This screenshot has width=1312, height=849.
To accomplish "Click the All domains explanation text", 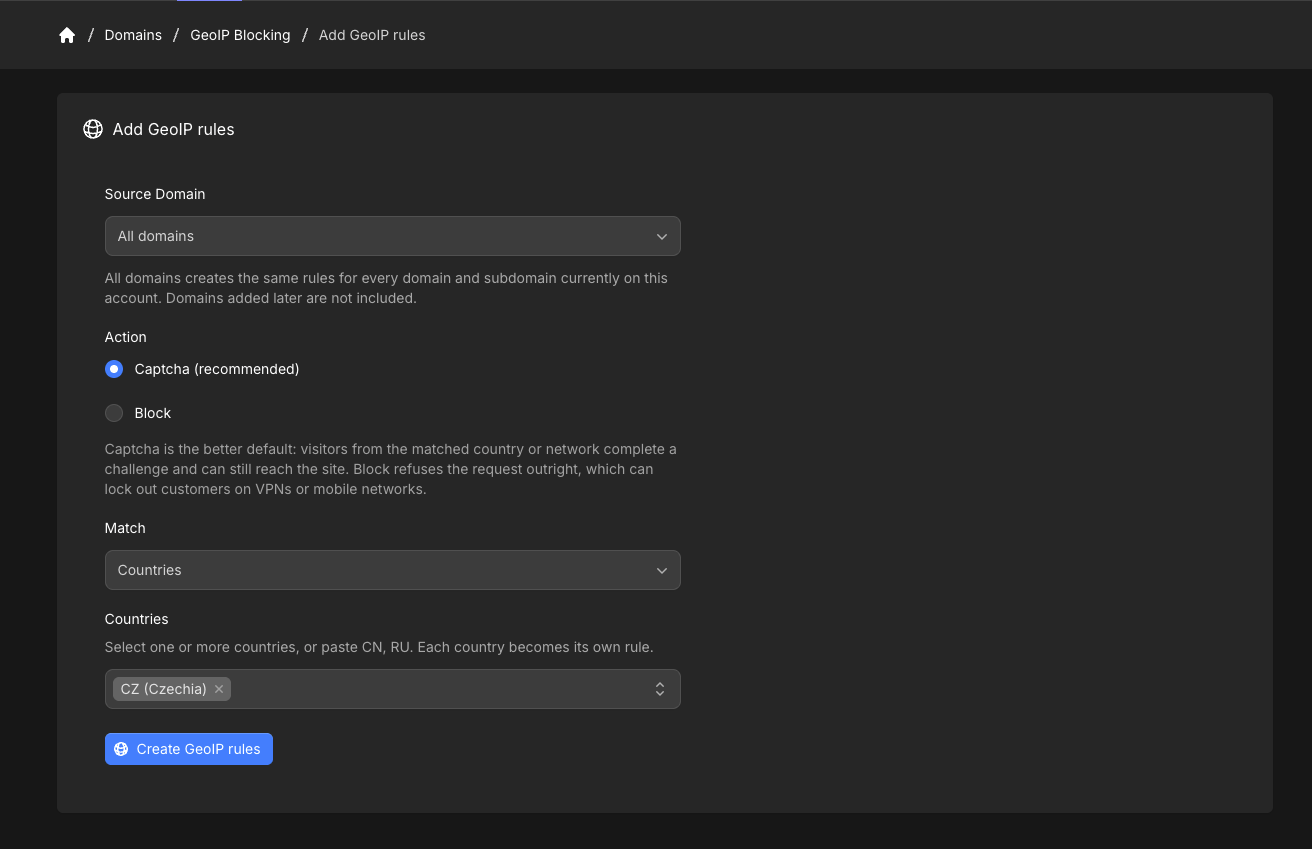I will [x=386, y=288].
